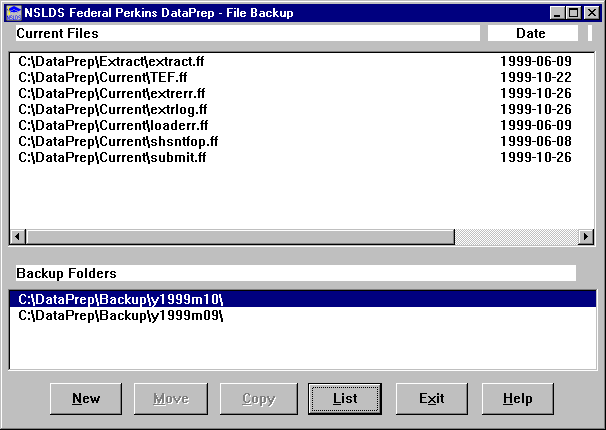Click the New button
The image size is (606, 430).
pos(86,399)
